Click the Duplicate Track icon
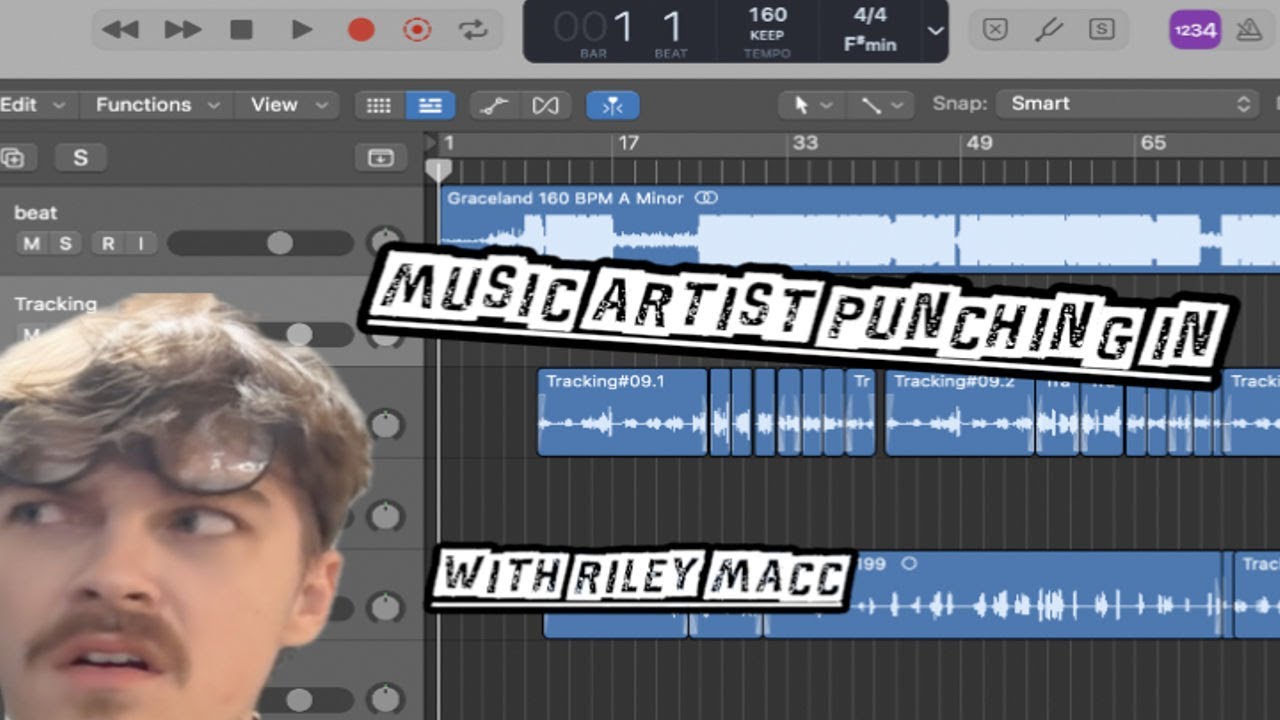The image size is (1280, 720). (14, 157)
